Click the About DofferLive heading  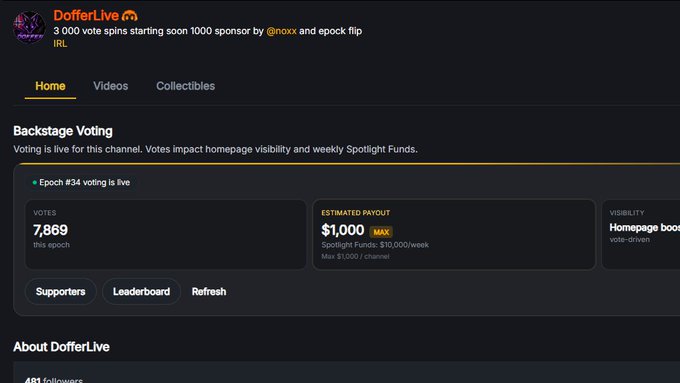click(x=61, y=347)
